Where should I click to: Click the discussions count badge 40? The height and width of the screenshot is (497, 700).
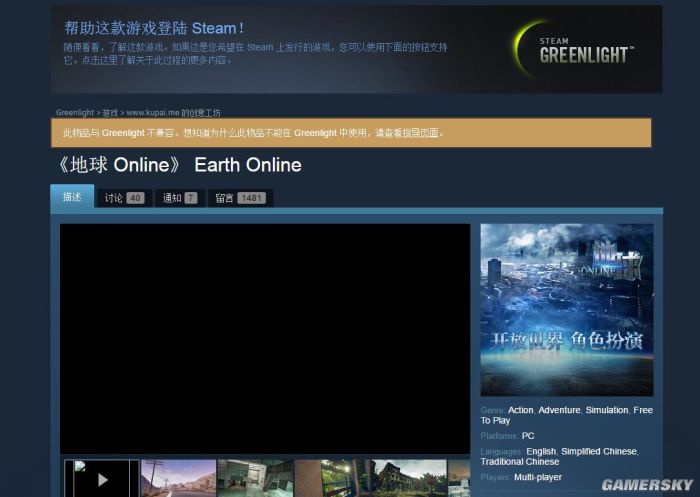click(135, 198)
